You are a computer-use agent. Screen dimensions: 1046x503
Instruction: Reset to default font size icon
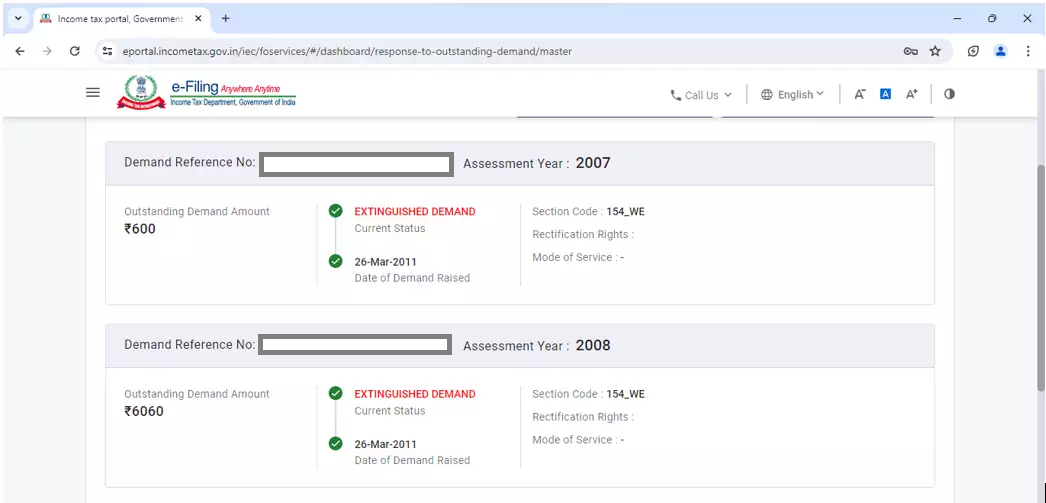[885, 94]
